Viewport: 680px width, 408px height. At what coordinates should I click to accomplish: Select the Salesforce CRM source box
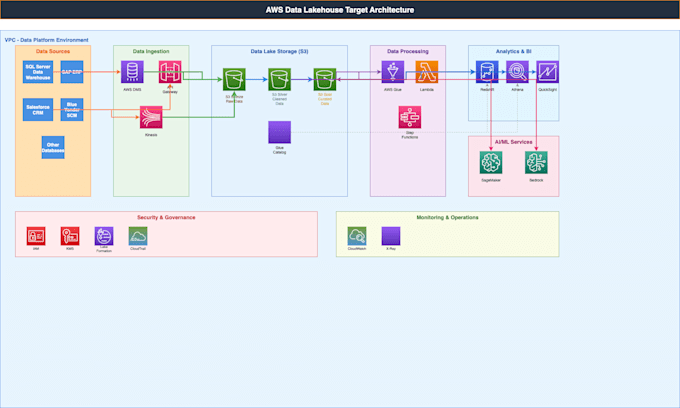pyautogui.click(x=38, y=110)
